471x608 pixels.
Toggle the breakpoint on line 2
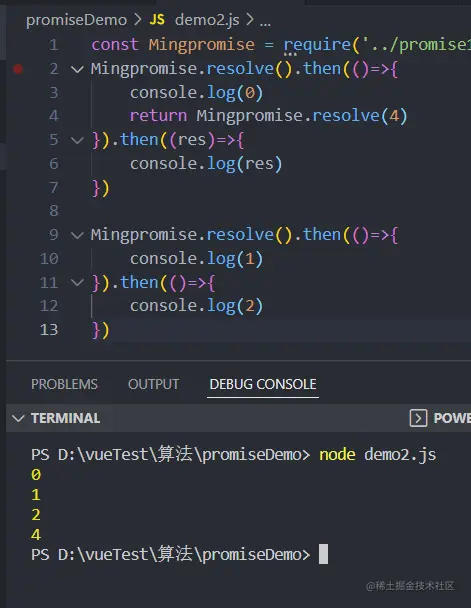click(x=18, y=69)
